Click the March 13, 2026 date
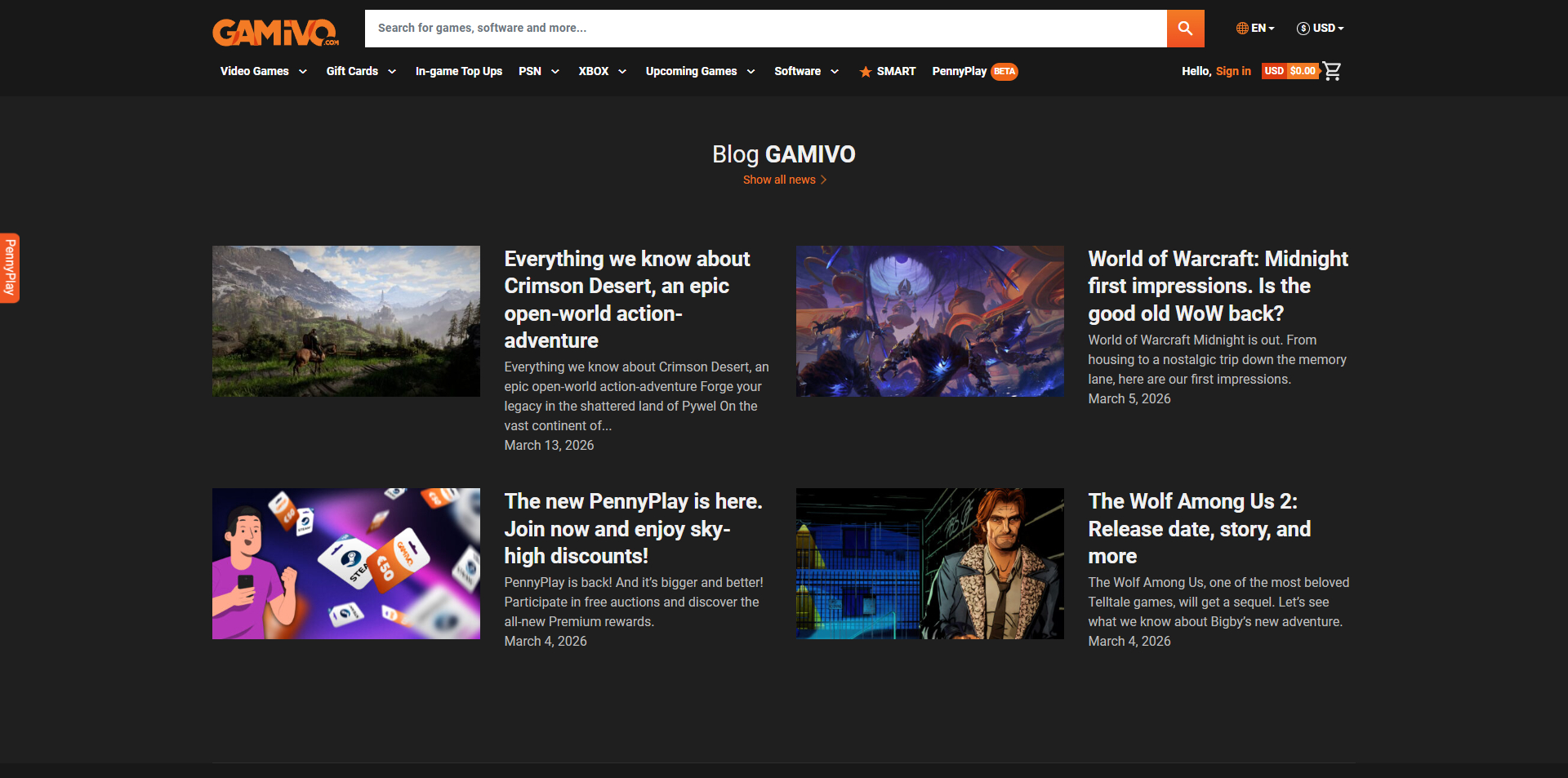Viewport: 1568px width, 778px height. pos(549,445)
